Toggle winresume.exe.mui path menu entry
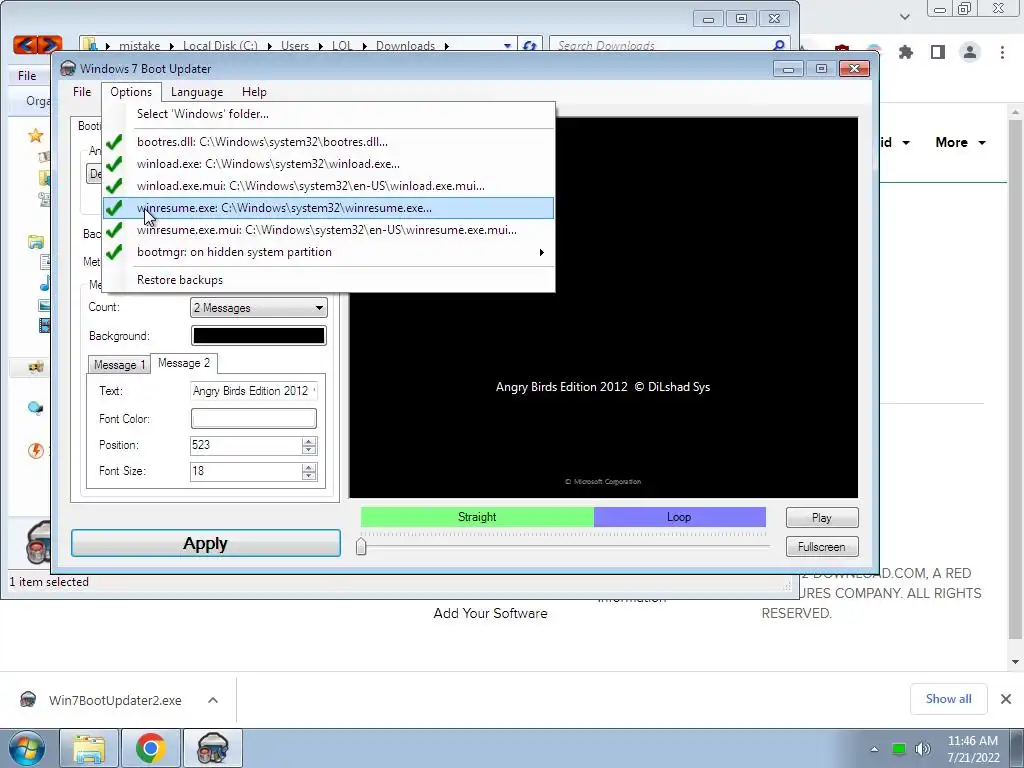The image size is (1024, 768). [329, 230]
